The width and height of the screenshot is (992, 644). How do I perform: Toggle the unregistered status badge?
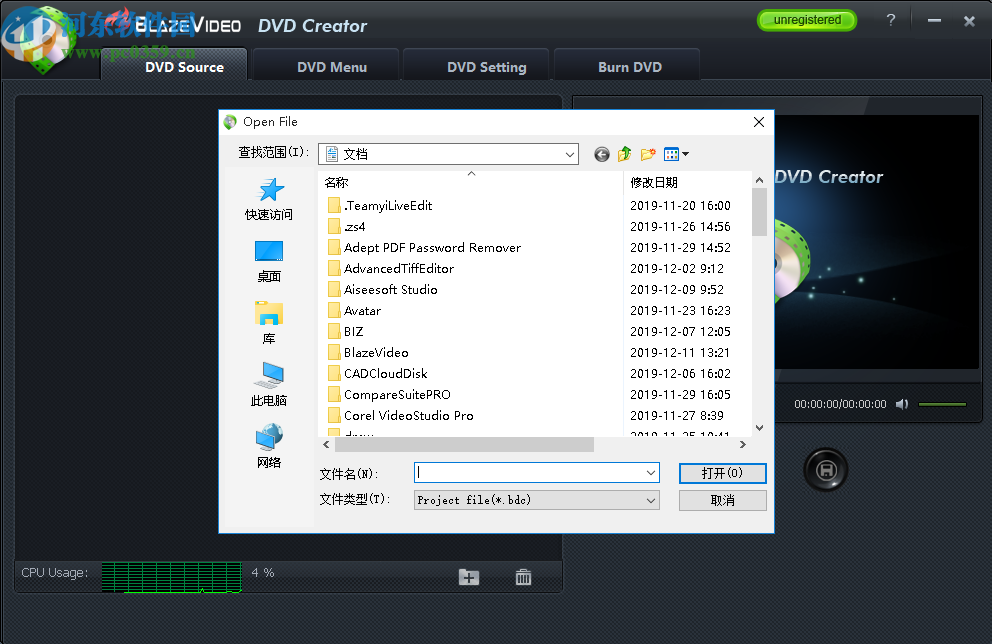coord(806,20)
